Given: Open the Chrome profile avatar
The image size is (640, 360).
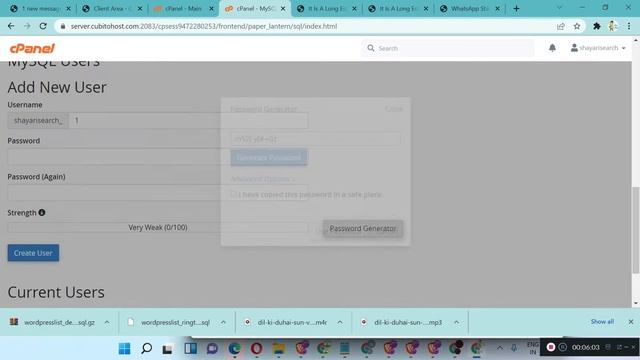Looking at the screenshot, I should click(612, 26).
